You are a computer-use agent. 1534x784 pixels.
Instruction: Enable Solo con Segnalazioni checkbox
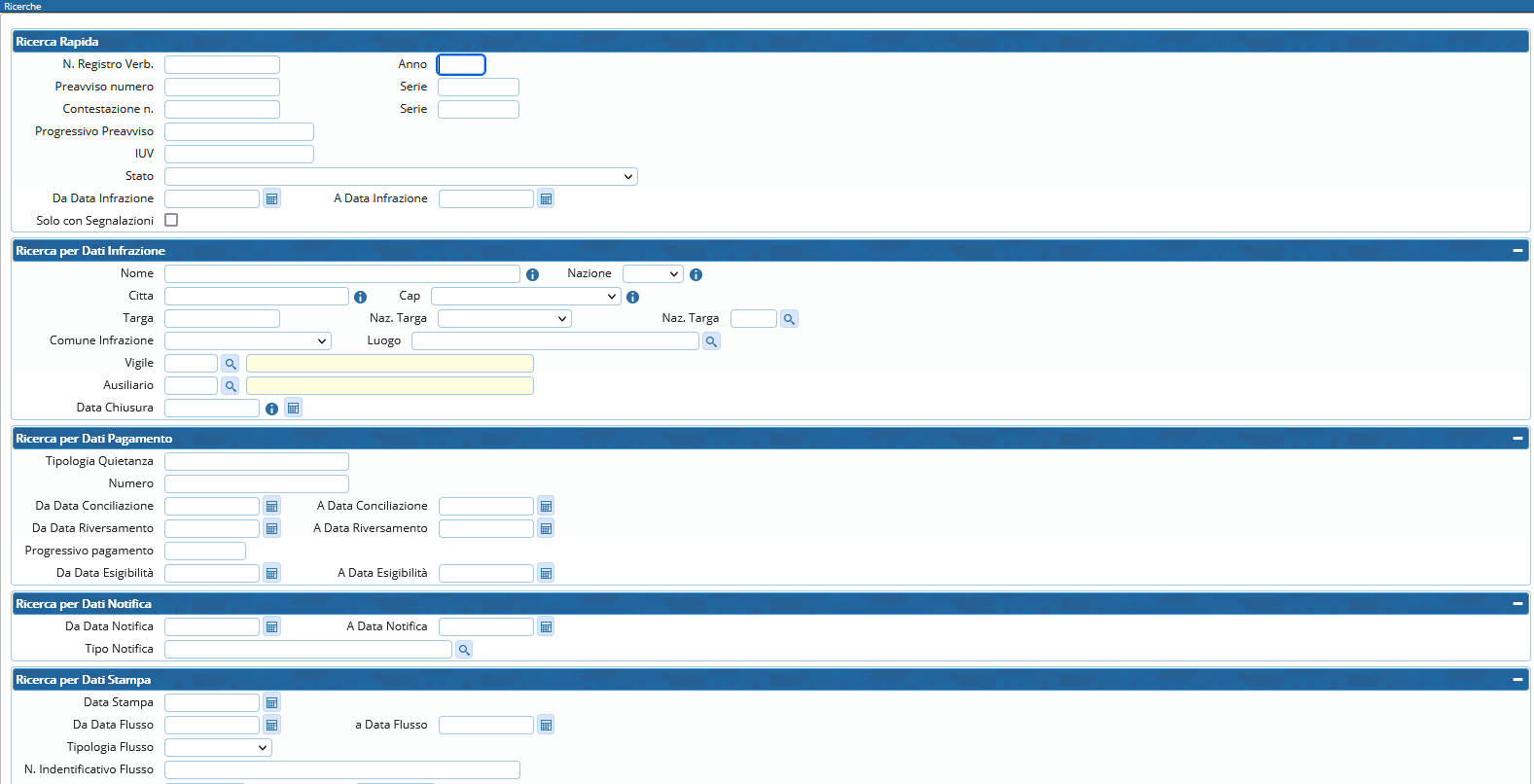(171, 221)
